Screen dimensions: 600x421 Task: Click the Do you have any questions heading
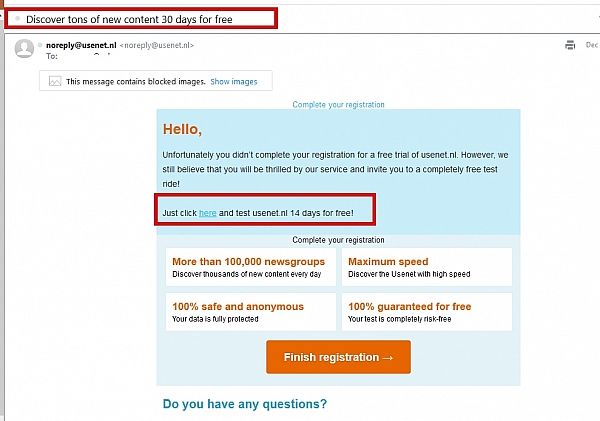pos(245,404)
